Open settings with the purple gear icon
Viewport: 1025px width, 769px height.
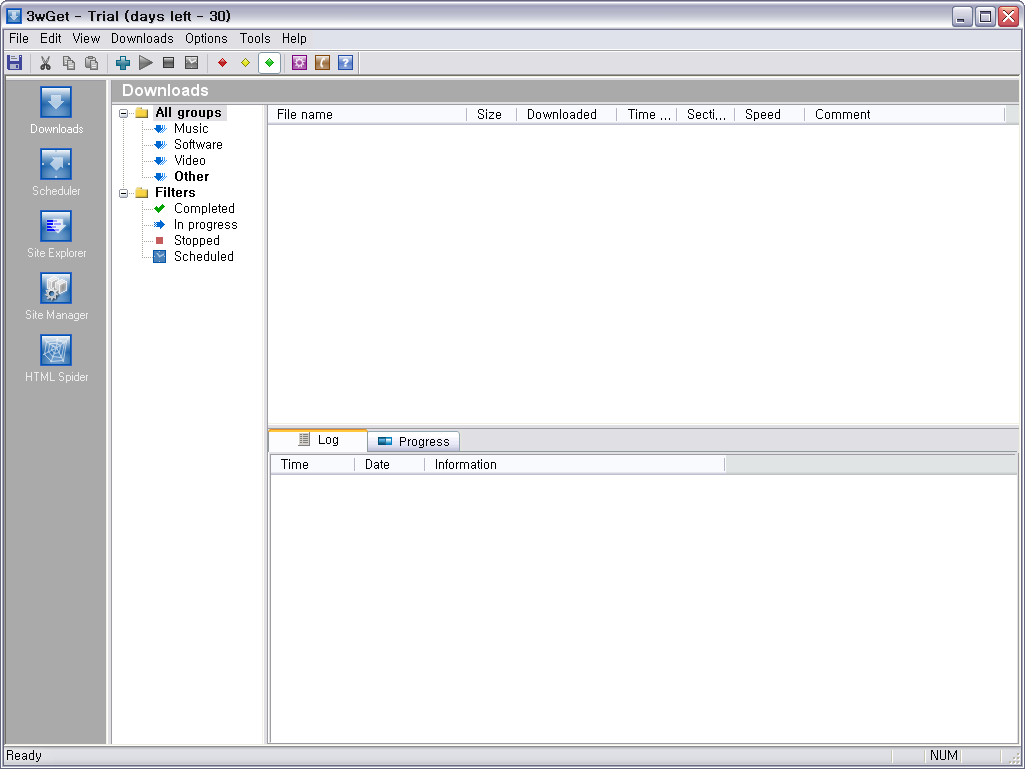click(299, 63)
